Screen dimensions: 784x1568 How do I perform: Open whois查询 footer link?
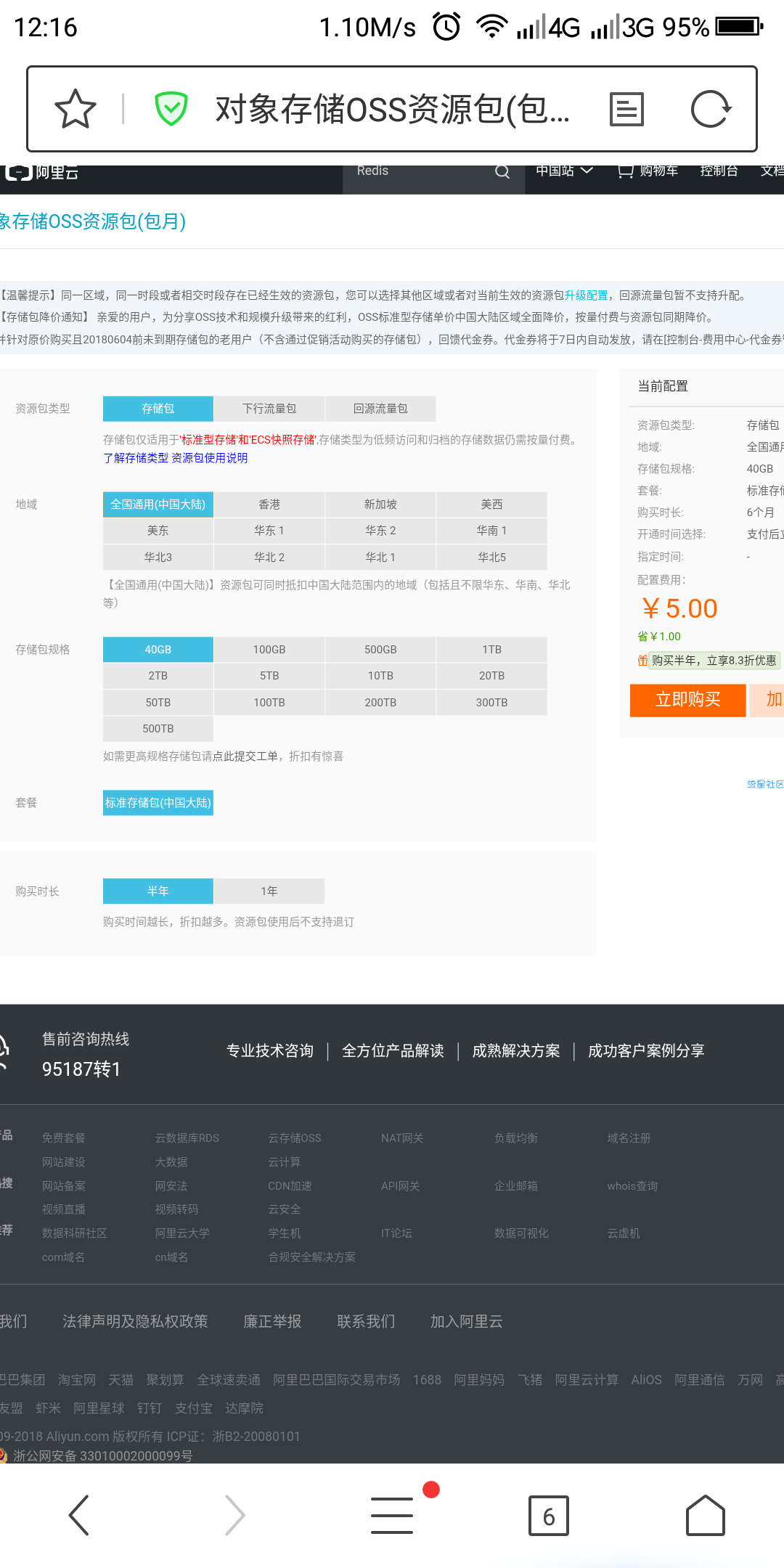click(x=632, y=1186)
